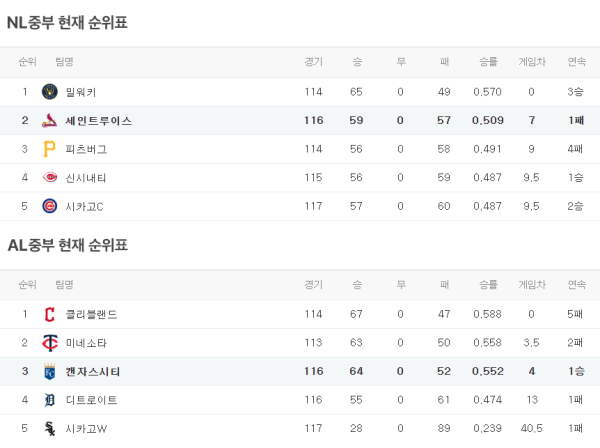The width and height of the screenshot is (600, 448).
Task: Click the Cleveland Guardians logo icon
Action: tap(50, 314)
